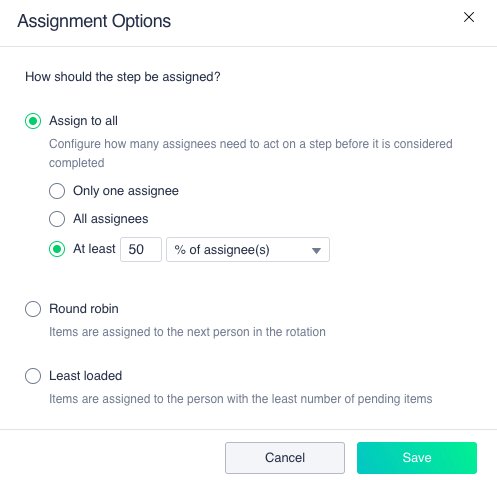Click the Assignment Options dialog title
The image size is (497, 480).
tap(94, 21)
